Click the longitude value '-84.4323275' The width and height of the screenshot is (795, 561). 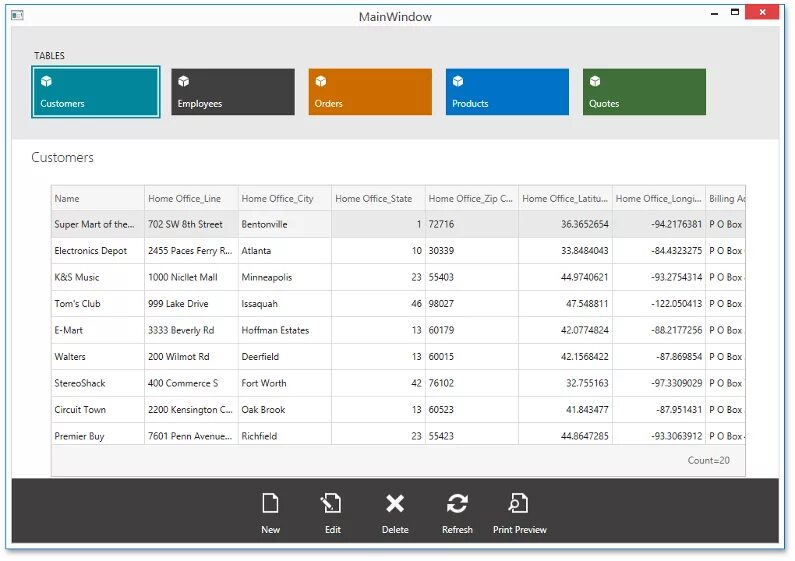[677, 251]
